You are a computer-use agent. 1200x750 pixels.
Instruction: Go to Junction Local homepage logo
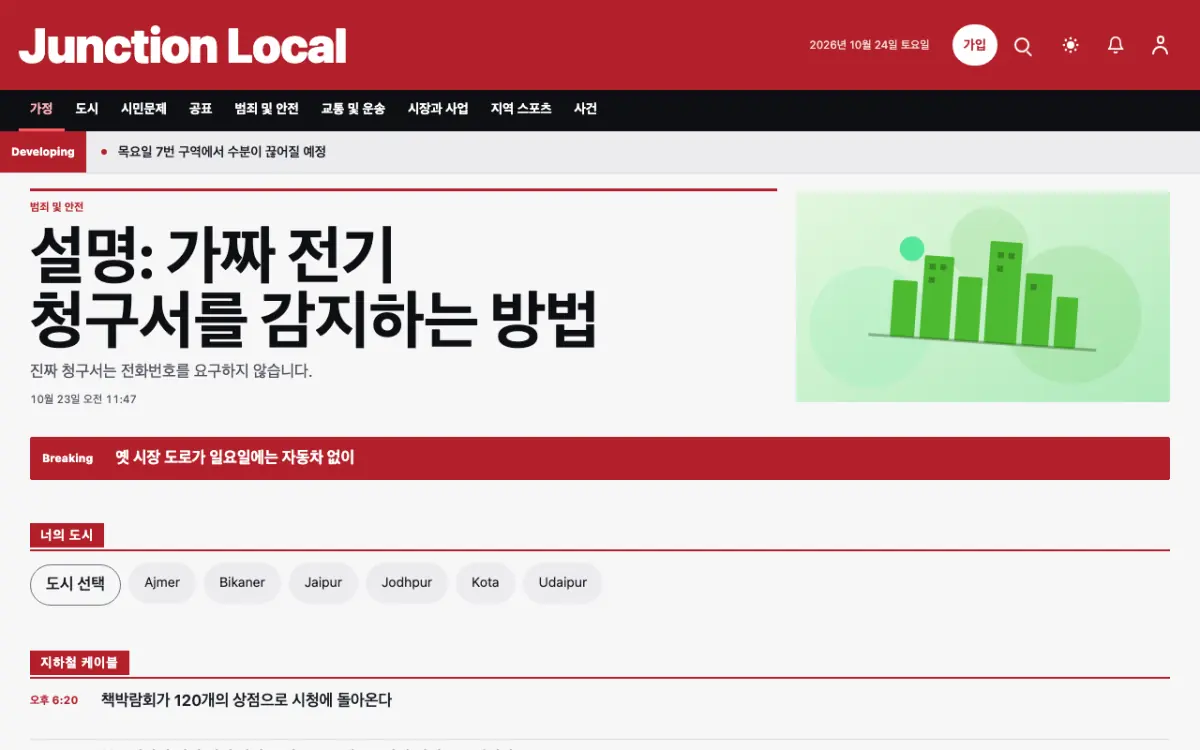tap(183, 46)
